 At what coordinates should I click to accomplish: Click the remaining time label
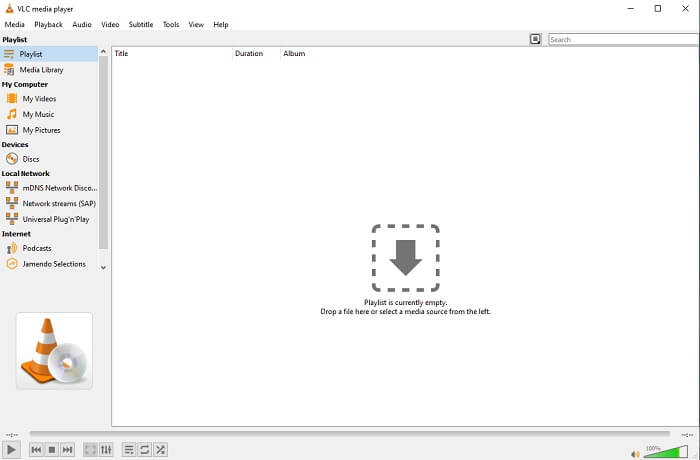[x=688, y=435]
